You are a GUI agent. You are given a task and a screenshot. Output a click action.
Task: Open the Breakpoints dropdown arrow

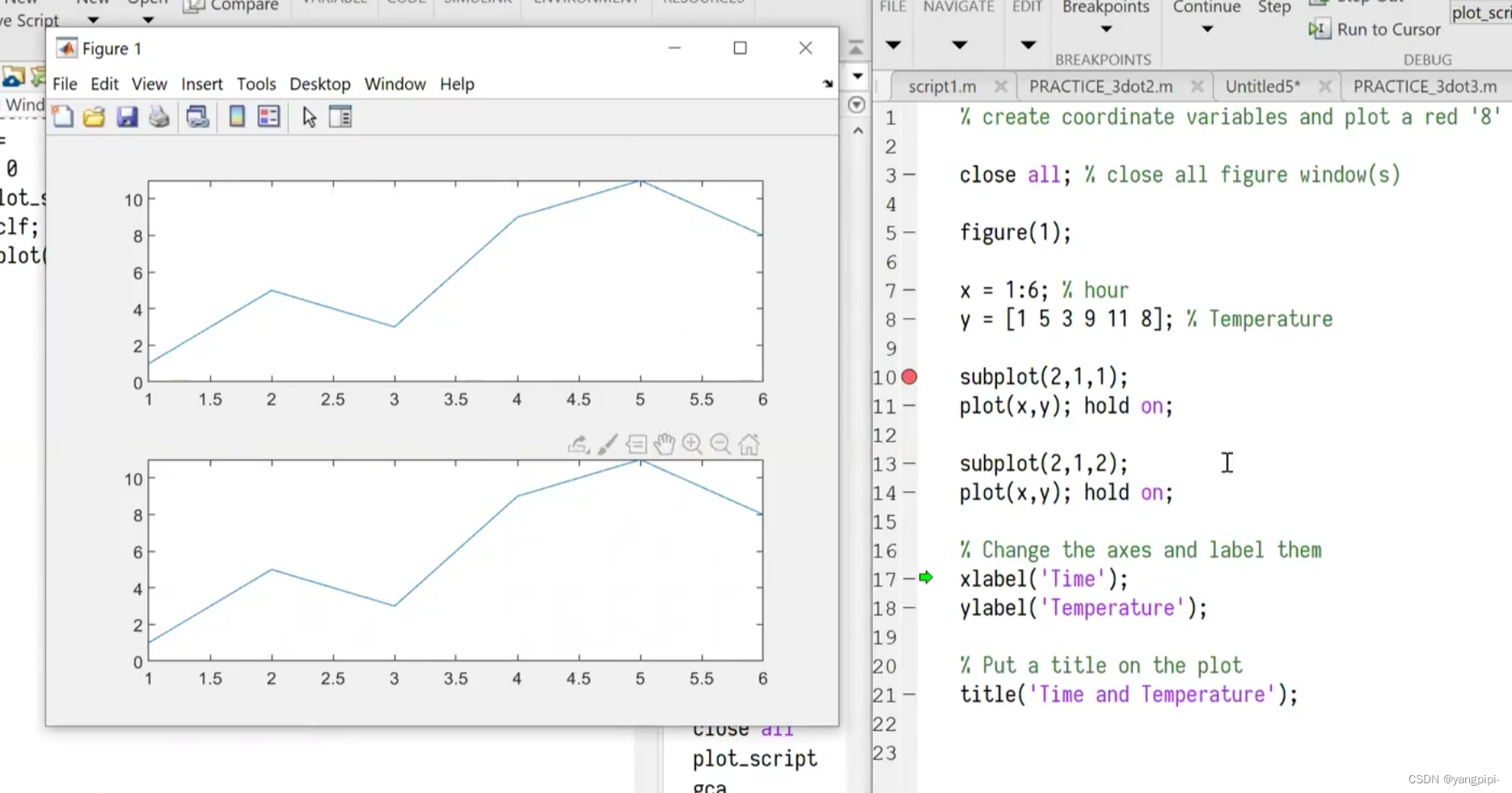click(x=1106, y=30)
